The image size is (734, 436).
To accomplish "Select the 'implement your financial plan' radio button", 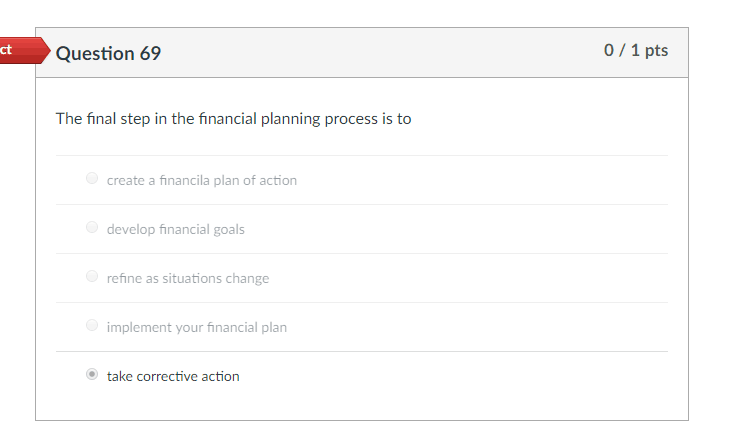I will coord(92,326).
